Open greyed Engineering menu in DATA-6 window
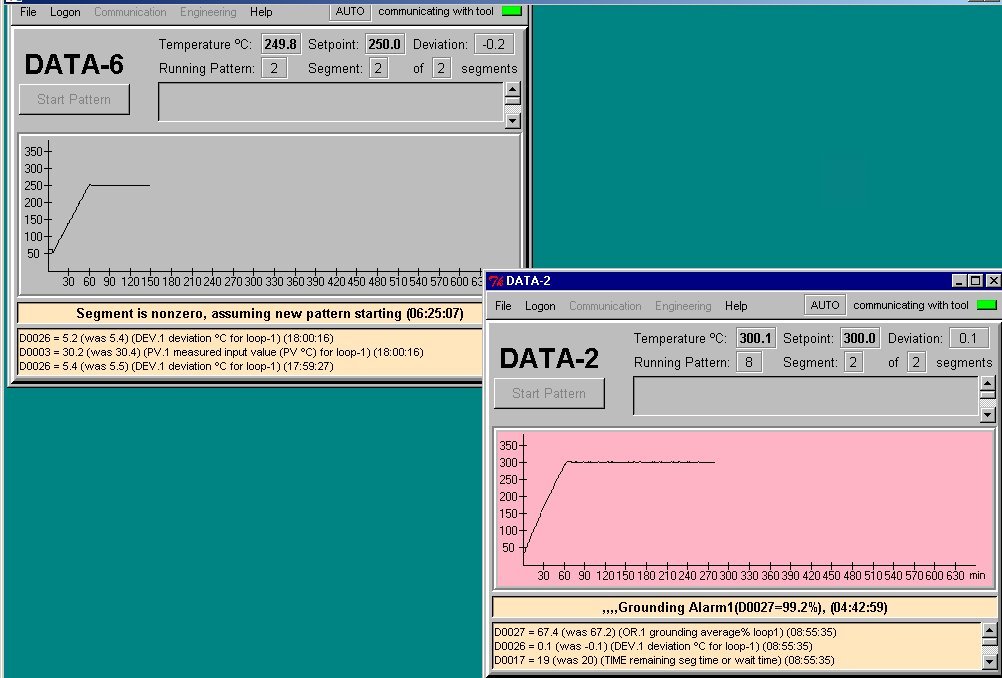Image resolution: width=1002 pixels, height=678 pixels. (x=208, y=12)
